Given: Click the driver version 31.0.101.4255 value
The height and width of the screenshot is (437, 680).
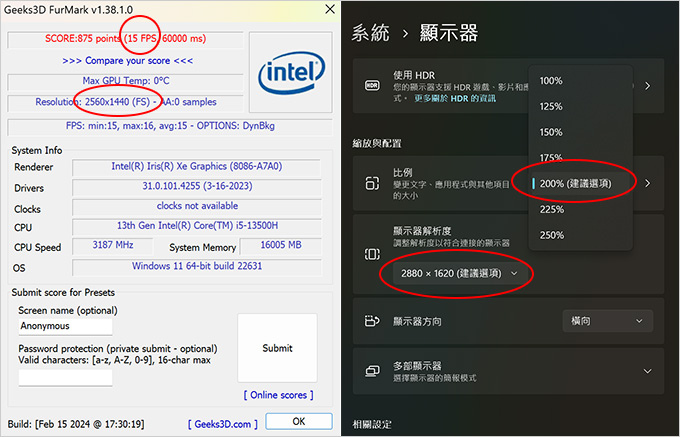Looking at the screenshot, I should tap(197, 186).
